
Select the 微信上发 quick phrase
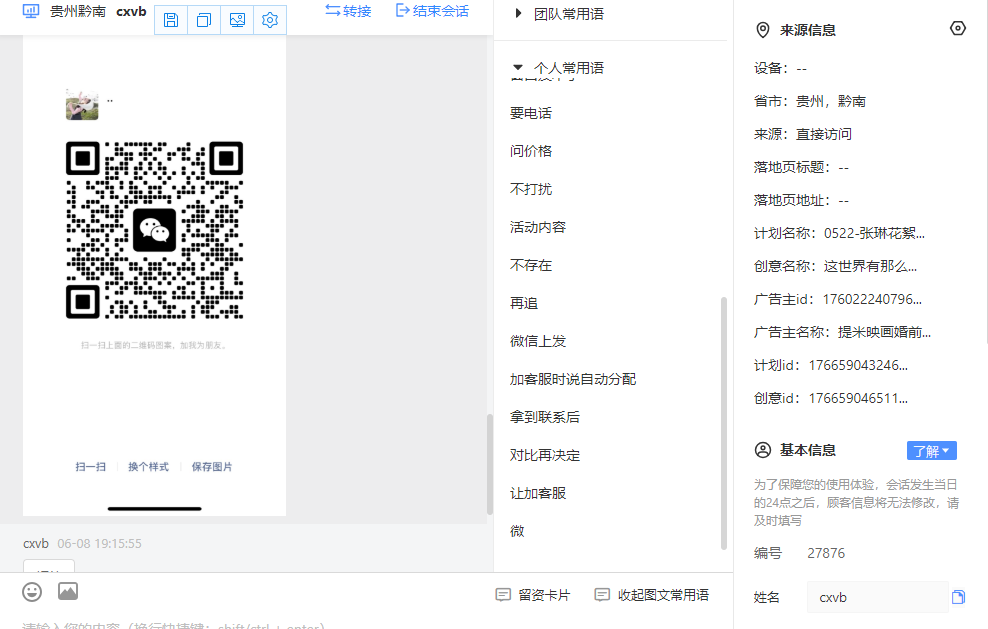[537, 341]
